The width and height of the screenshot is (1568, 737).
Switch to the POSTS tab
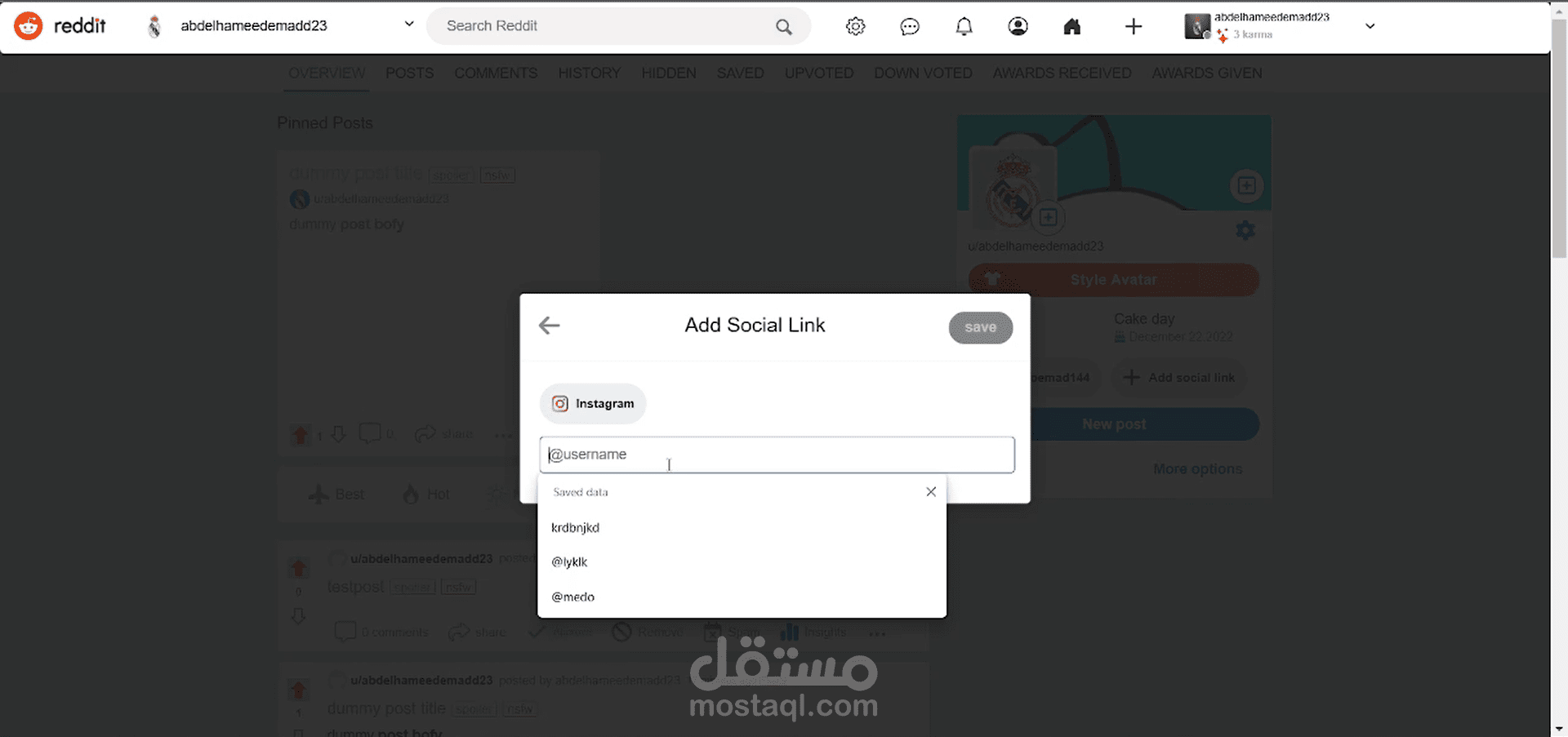[x=409, y=73]
